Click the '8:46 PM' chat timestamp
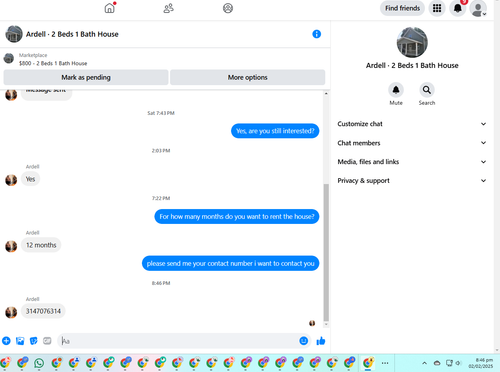The image size is (500, 372). tap(161, 283)
